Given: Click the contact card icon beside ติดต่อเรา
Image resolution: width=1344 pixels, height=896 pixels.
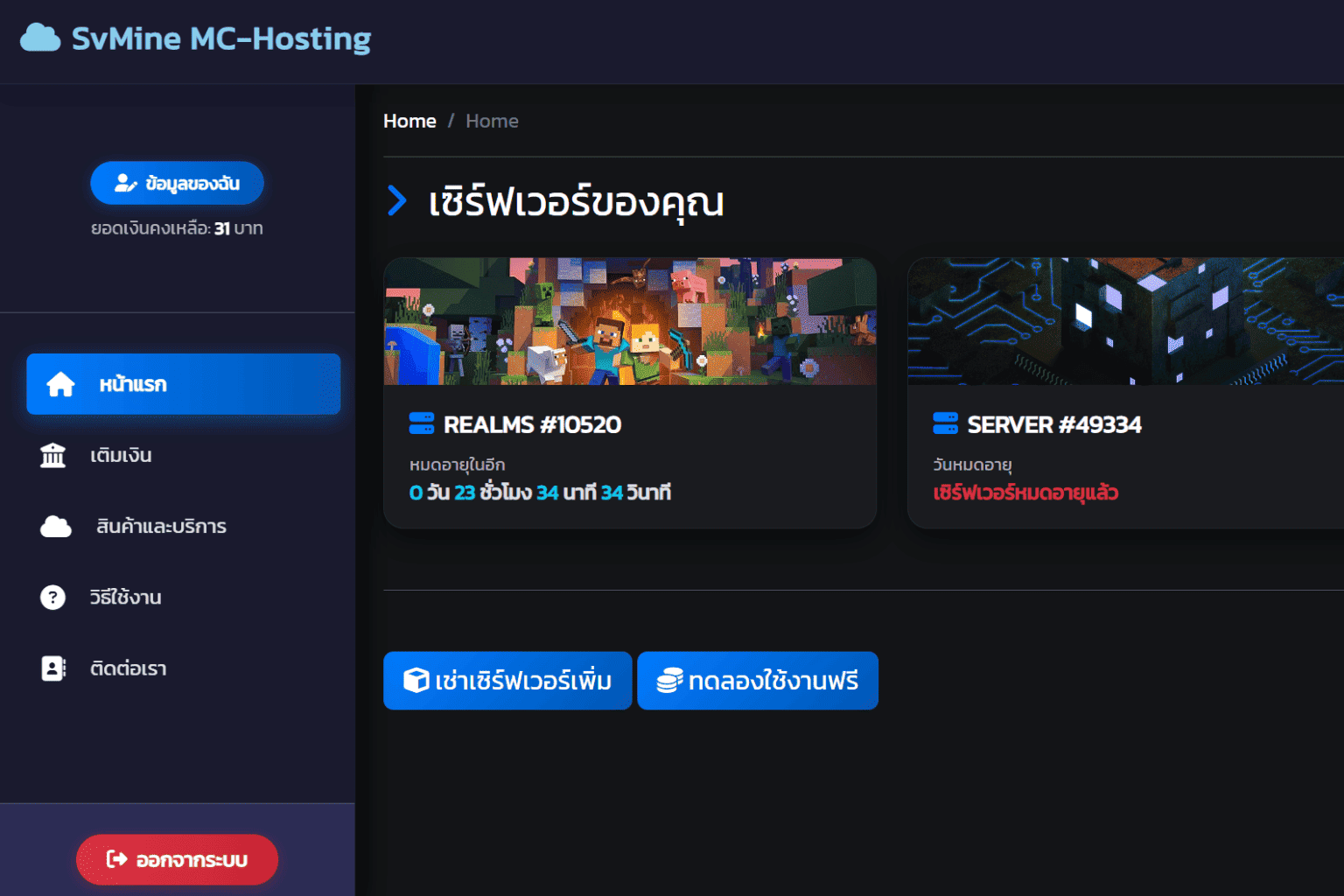Looking at the screenshot, I should (53, 668).
